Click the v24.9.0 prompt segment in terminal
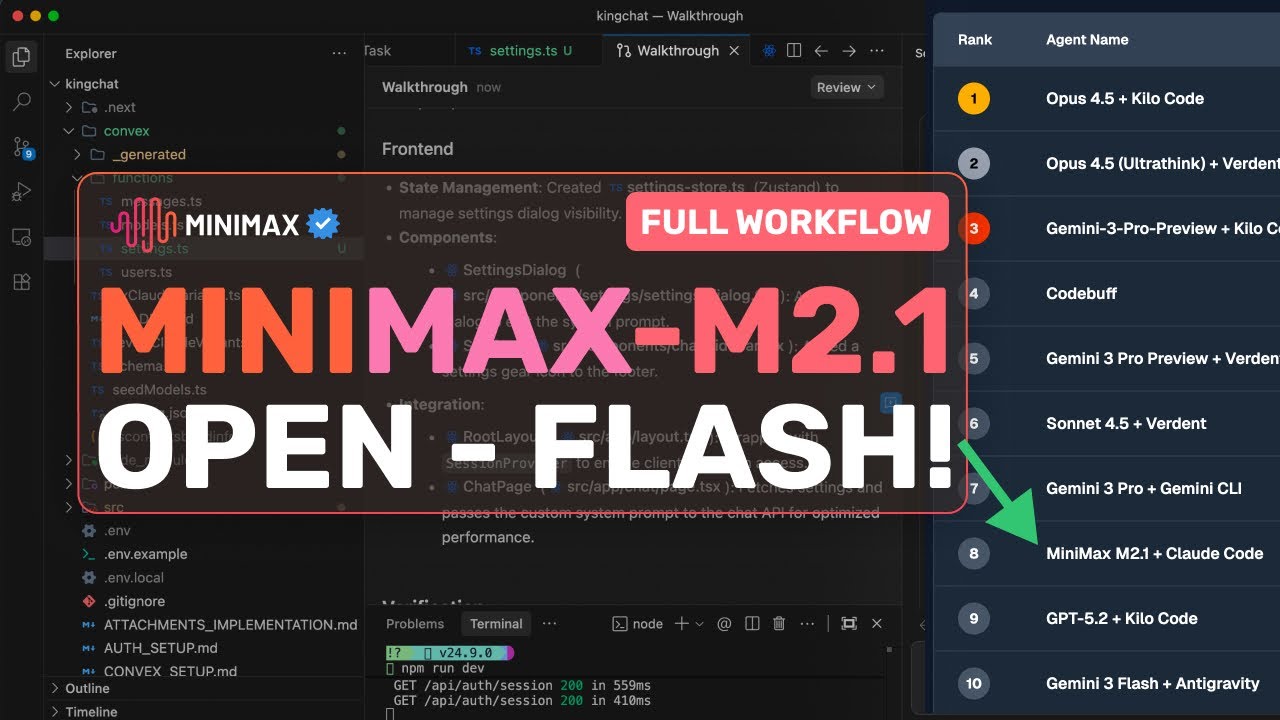Image resolution: width=1280 pixels, height=720 pixels. (465, 652)
